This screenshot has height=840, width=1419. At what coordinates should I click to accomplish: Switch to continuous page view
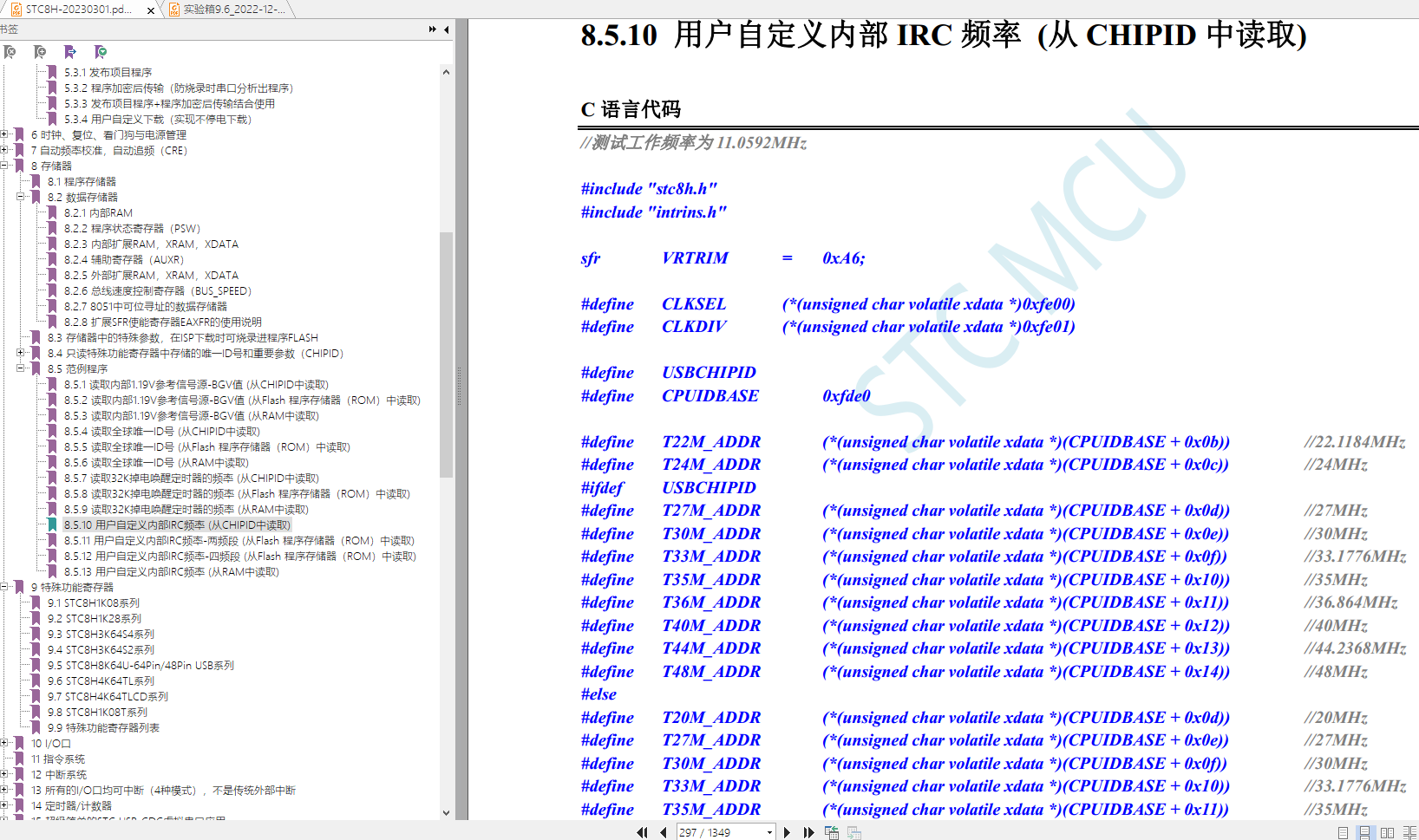[x=1364, y=832]
